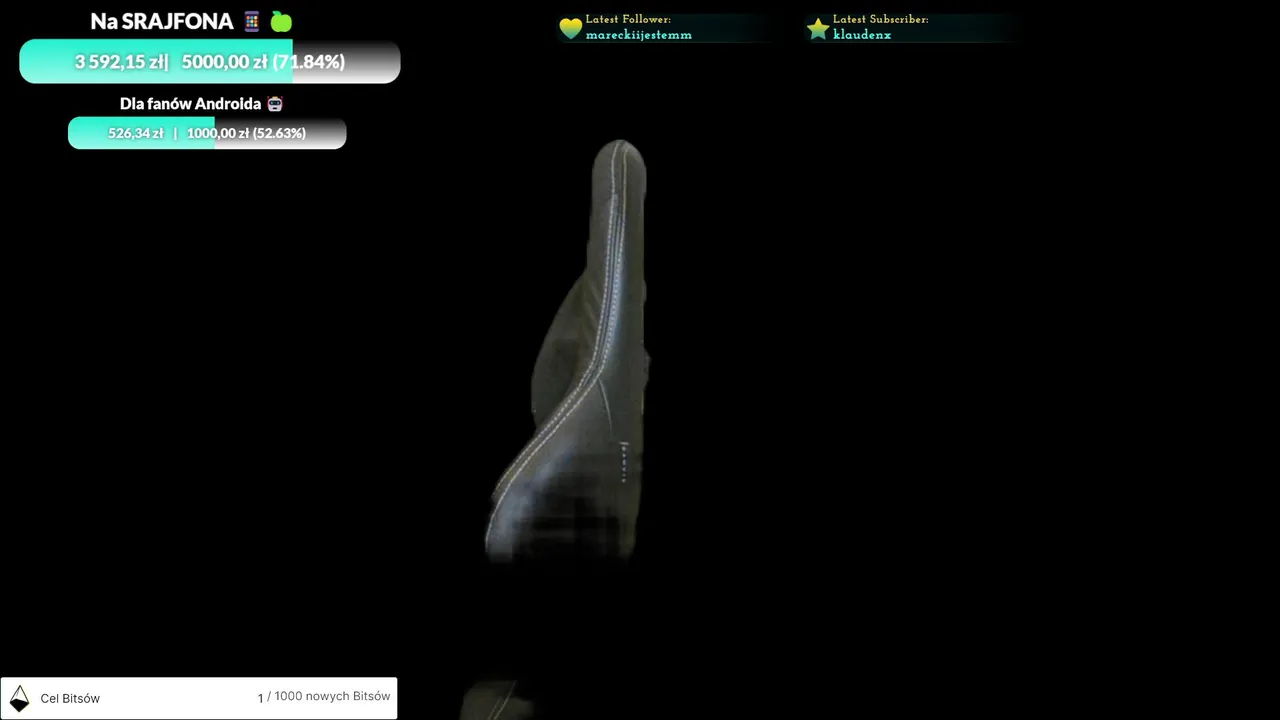This screenshot has width=1280, height=720.
Task: Click the Dla fanów Androida progress bar
Action: point(207,133)
